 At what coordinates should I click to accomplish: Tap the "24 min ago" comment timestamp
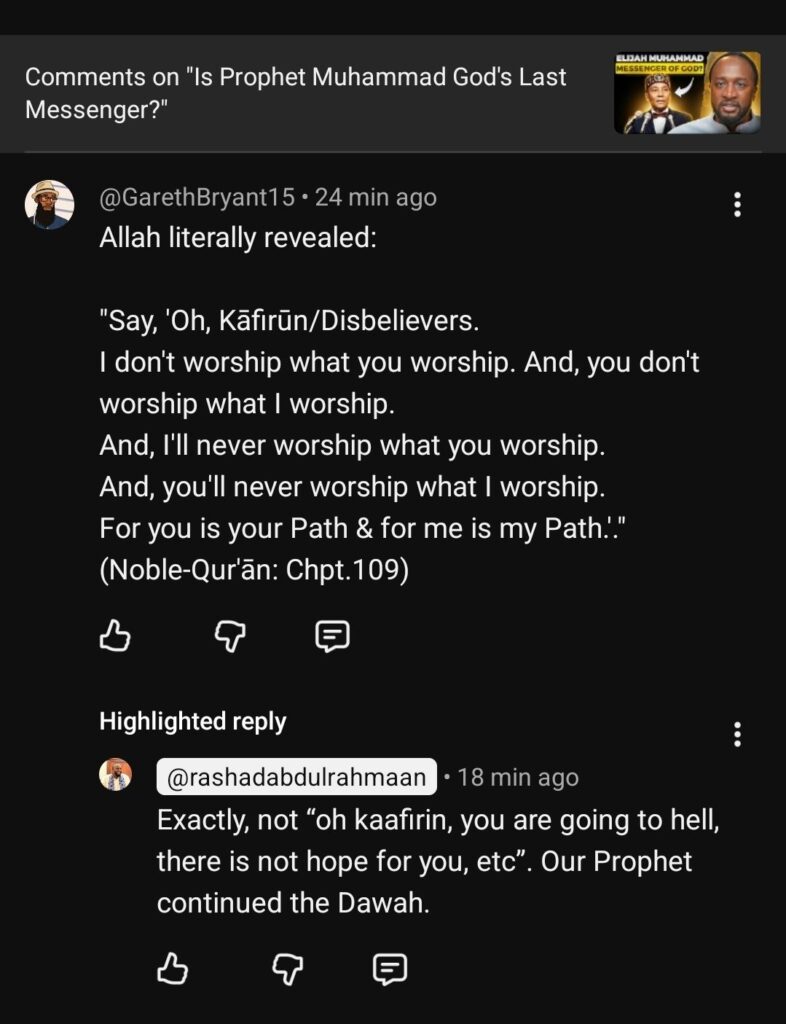376,198
